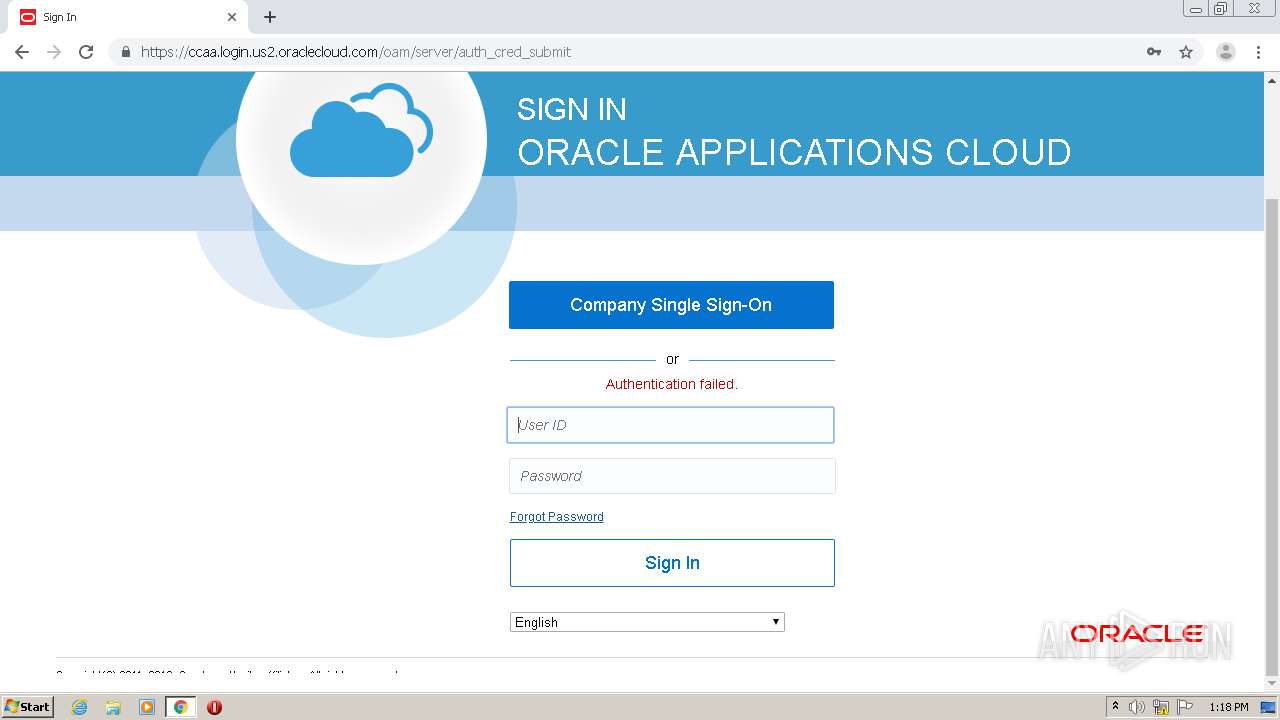Screen dimensions: 1280x720
Task: Click the Company Single Sign-On button
Action: (x=671, y=305)
